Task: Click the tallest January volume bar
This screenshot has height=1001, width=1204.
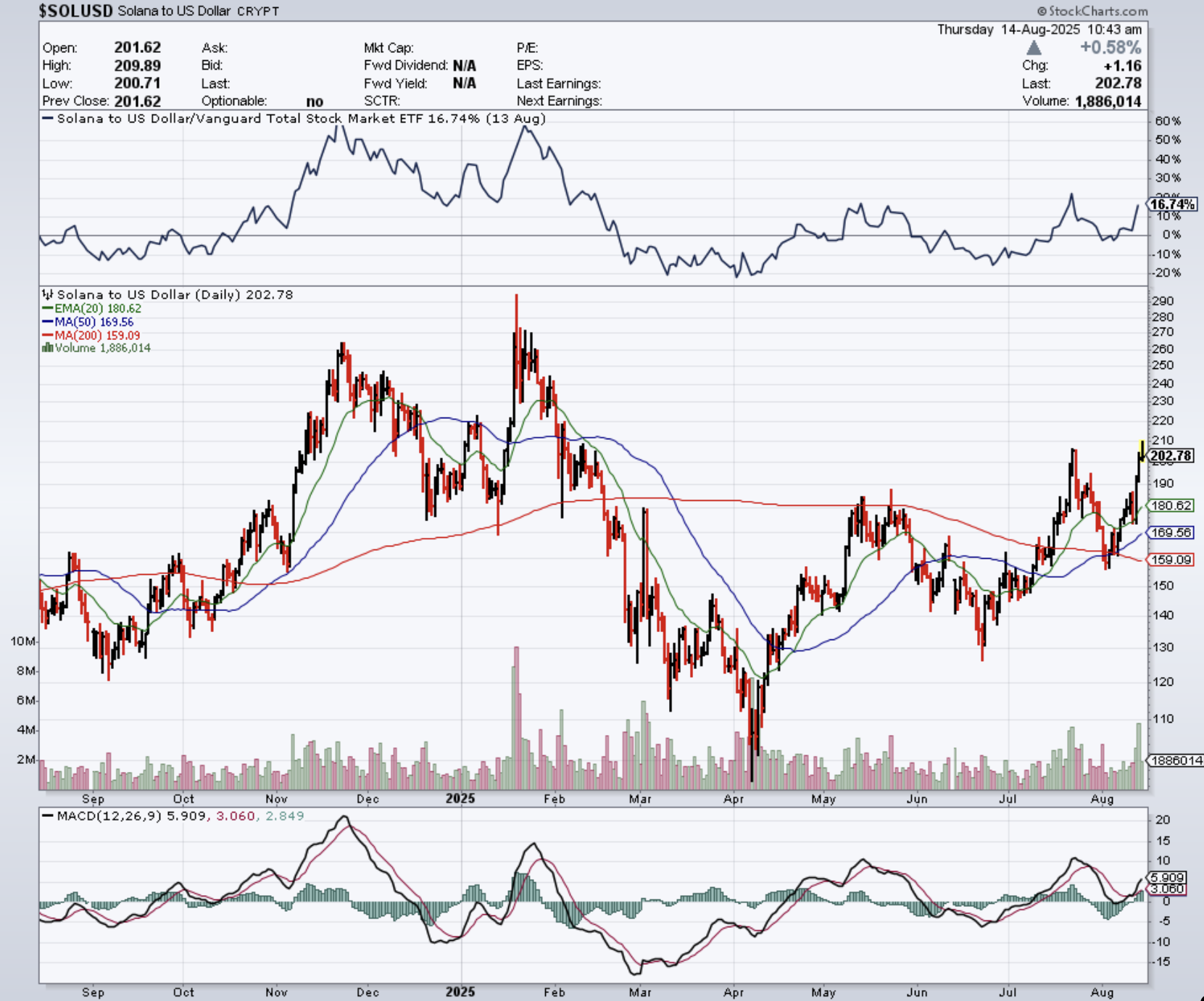Action: (x=516, y=718)
